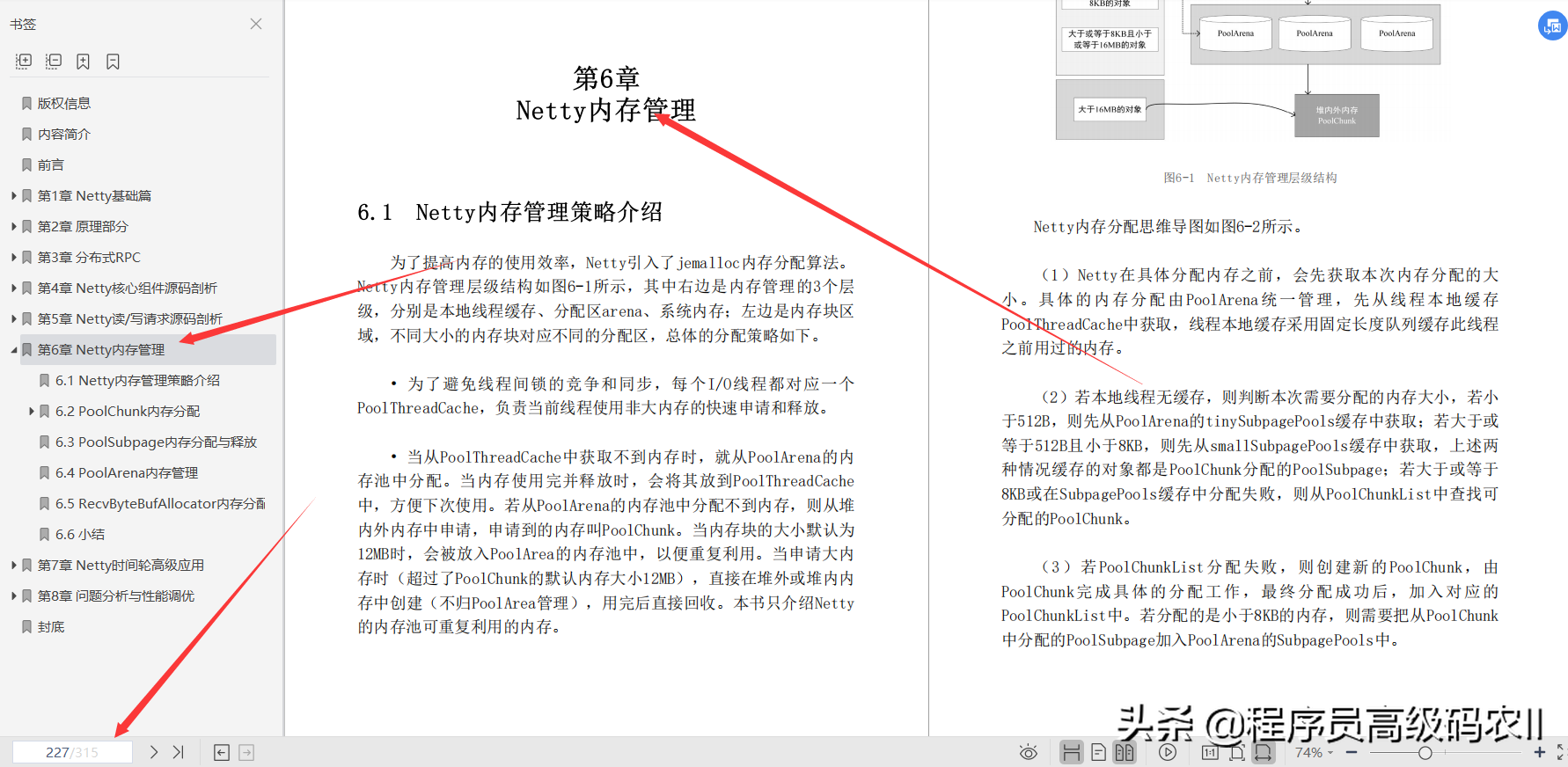
Task: Click the bookmark icon beside 6.6 小结
Action: 45,534
